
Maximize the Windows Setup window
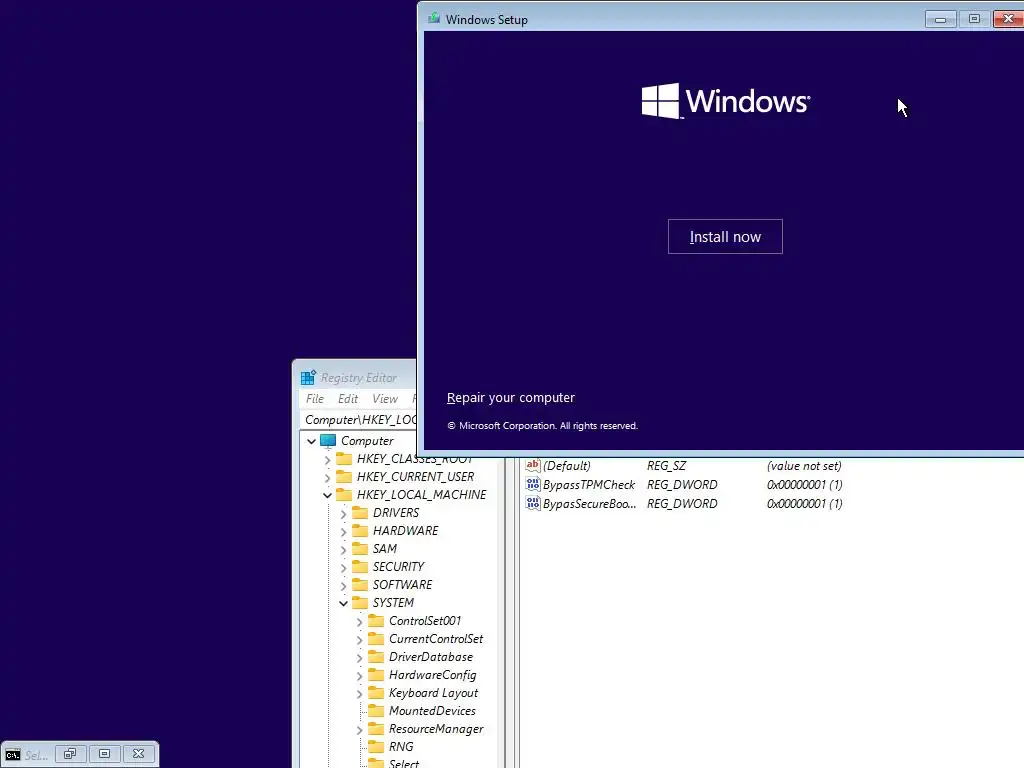974,19
